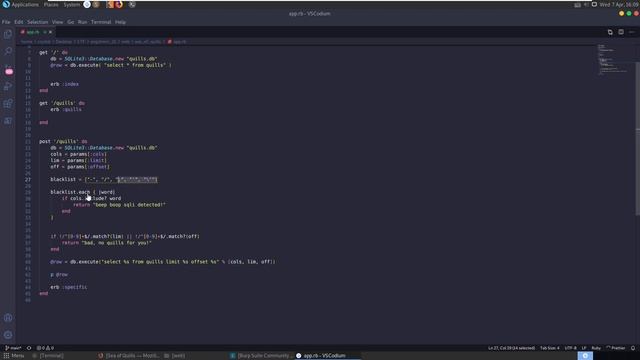Screen dimensions: 640x360
Task: Open the Run and Debug view
Action: pos(8,86)
